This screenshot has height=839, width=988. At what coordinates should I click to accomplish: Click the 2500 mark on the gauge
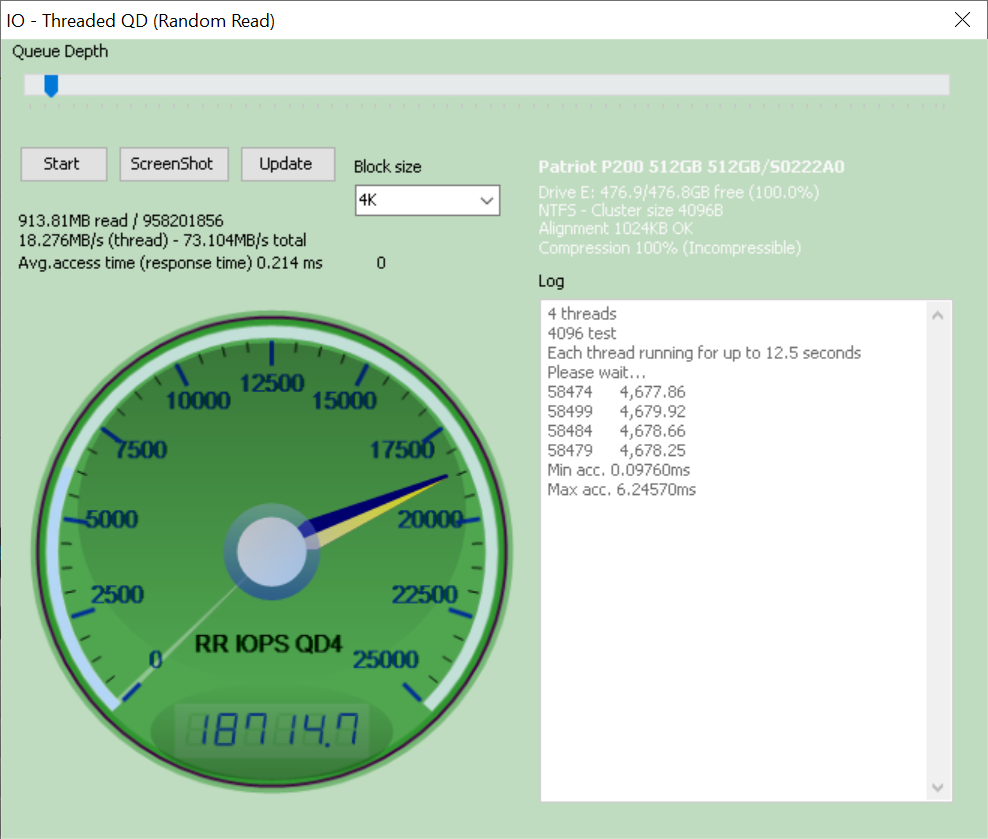[x=117, y=595]
